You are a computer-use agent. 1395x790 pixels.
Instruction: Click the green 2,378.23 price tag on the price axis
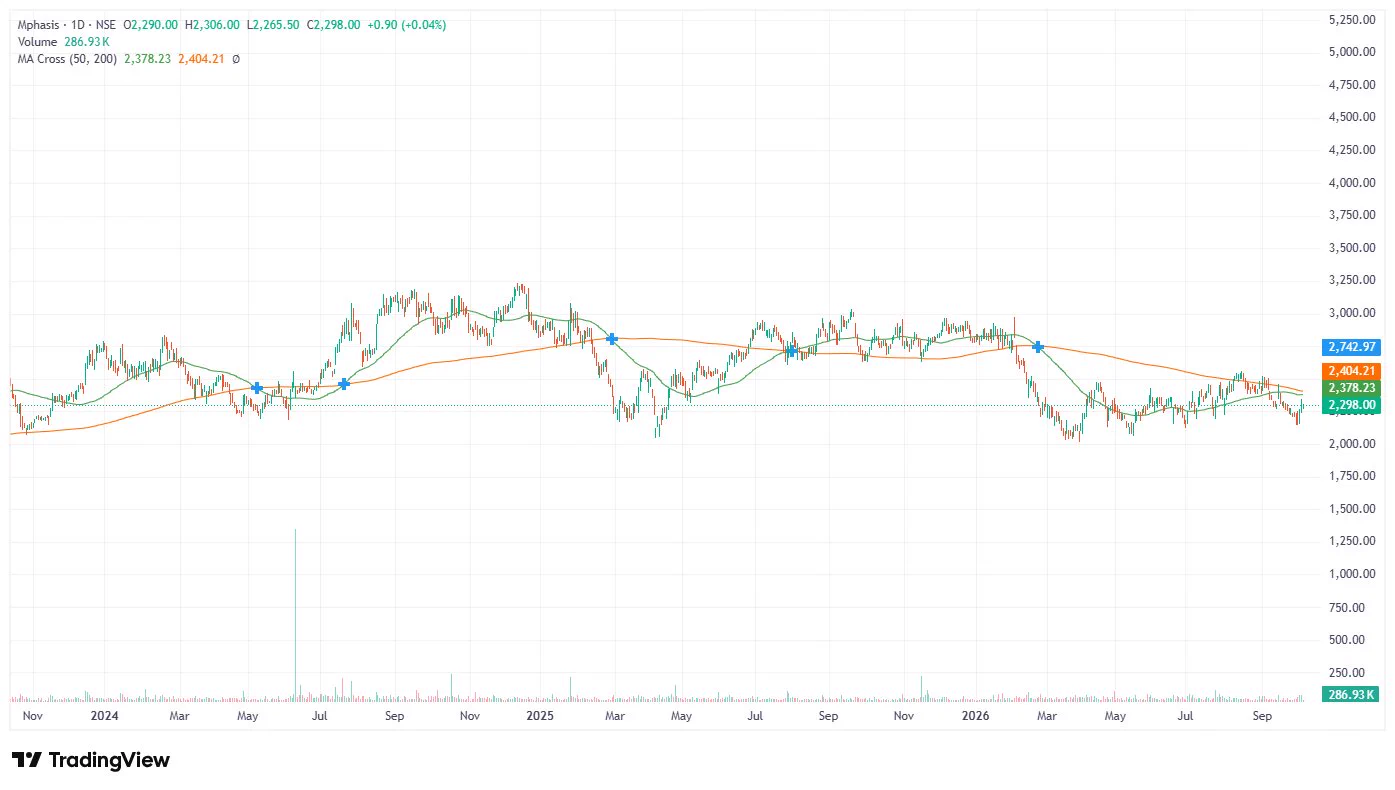tap(1353, 388)
